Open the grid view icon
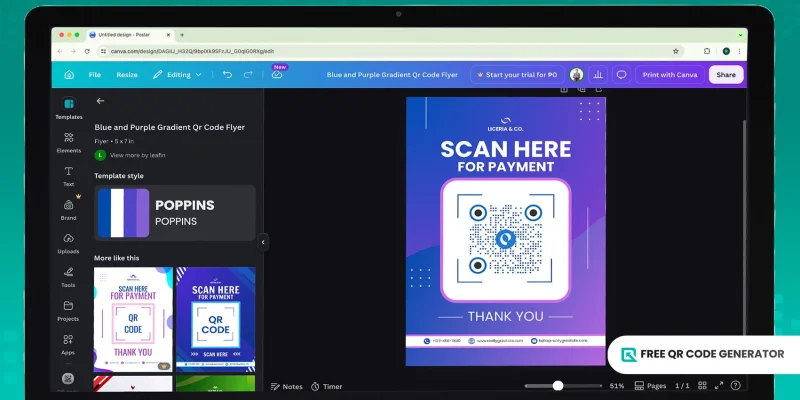Image resolution: width=800 pixels, height=400 pixels. pyautogui.click(x=702, y=386)
